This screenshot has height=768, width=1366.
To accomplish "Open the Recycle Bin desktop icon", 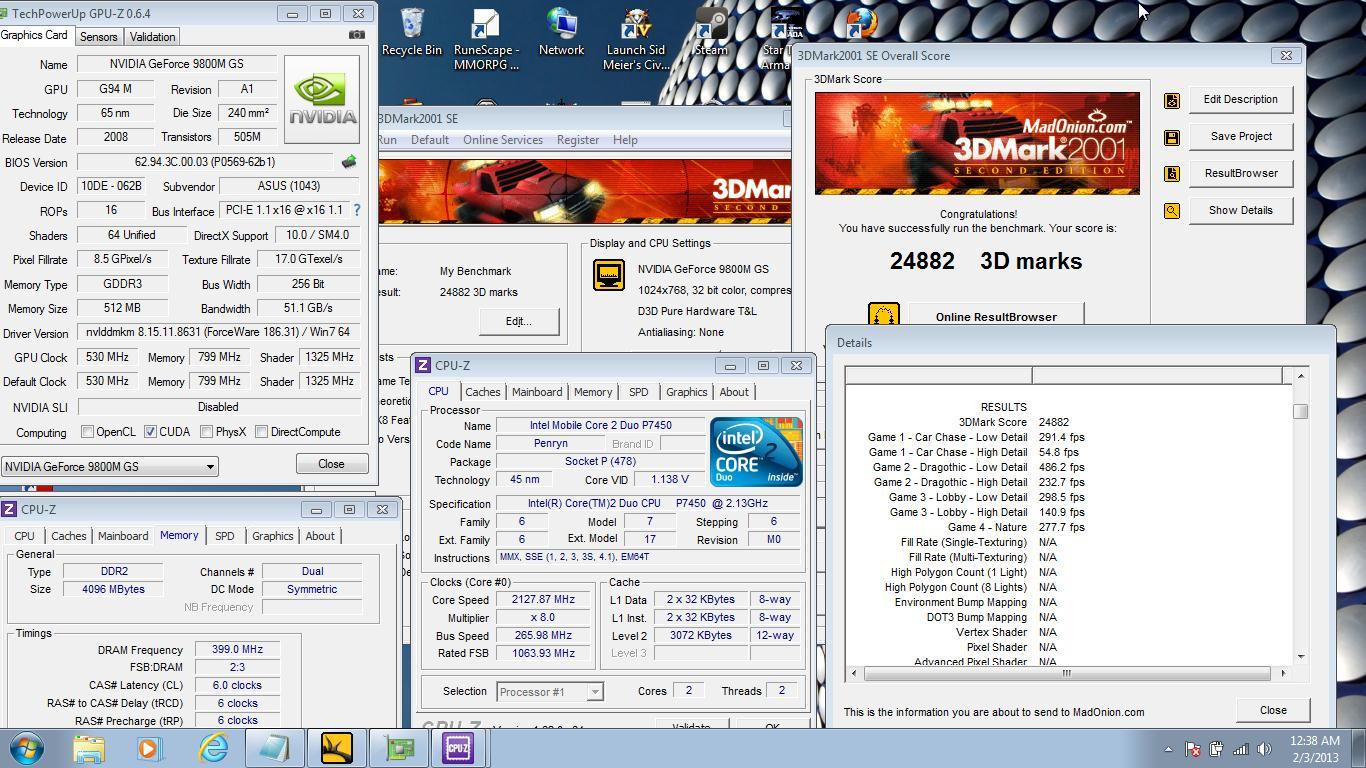I will pyautogui.click(x=412, y=32).
